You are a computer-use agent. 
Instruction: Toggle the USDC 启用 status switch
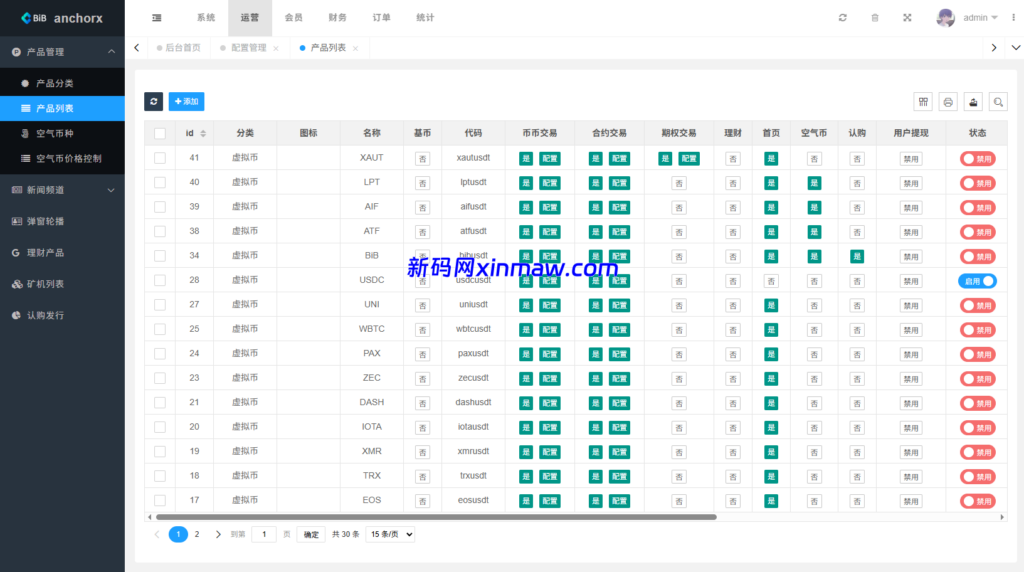pos(978,281)
